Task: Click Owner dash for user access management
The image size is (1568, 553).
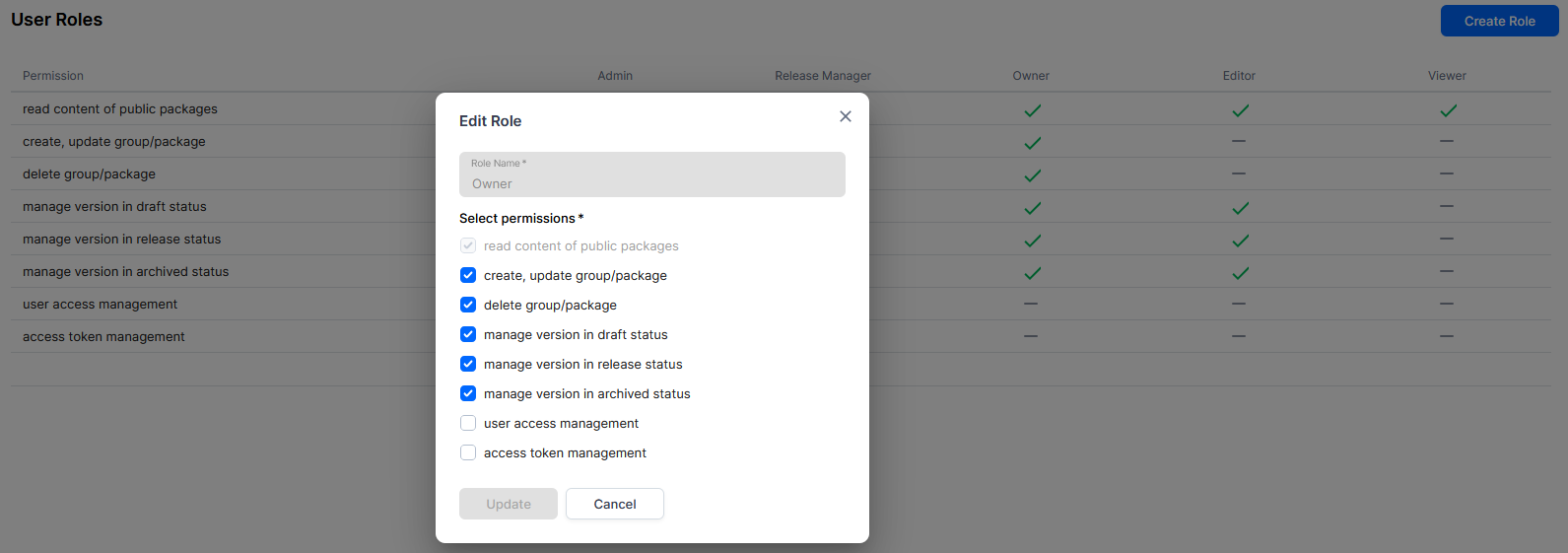Action: coord(1031,304)
